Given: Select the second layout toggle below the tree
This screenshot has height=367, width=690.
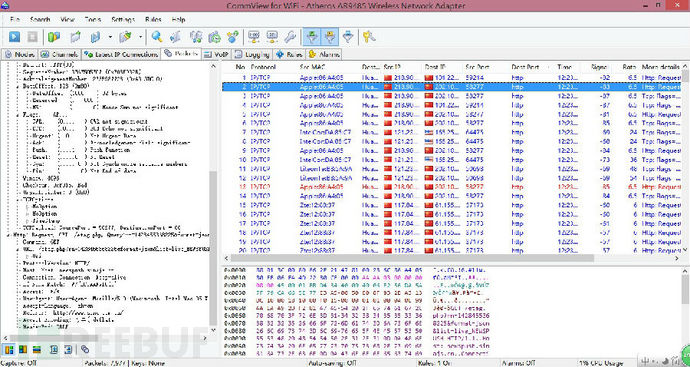Looking at the screenshot, I should 23,349.
